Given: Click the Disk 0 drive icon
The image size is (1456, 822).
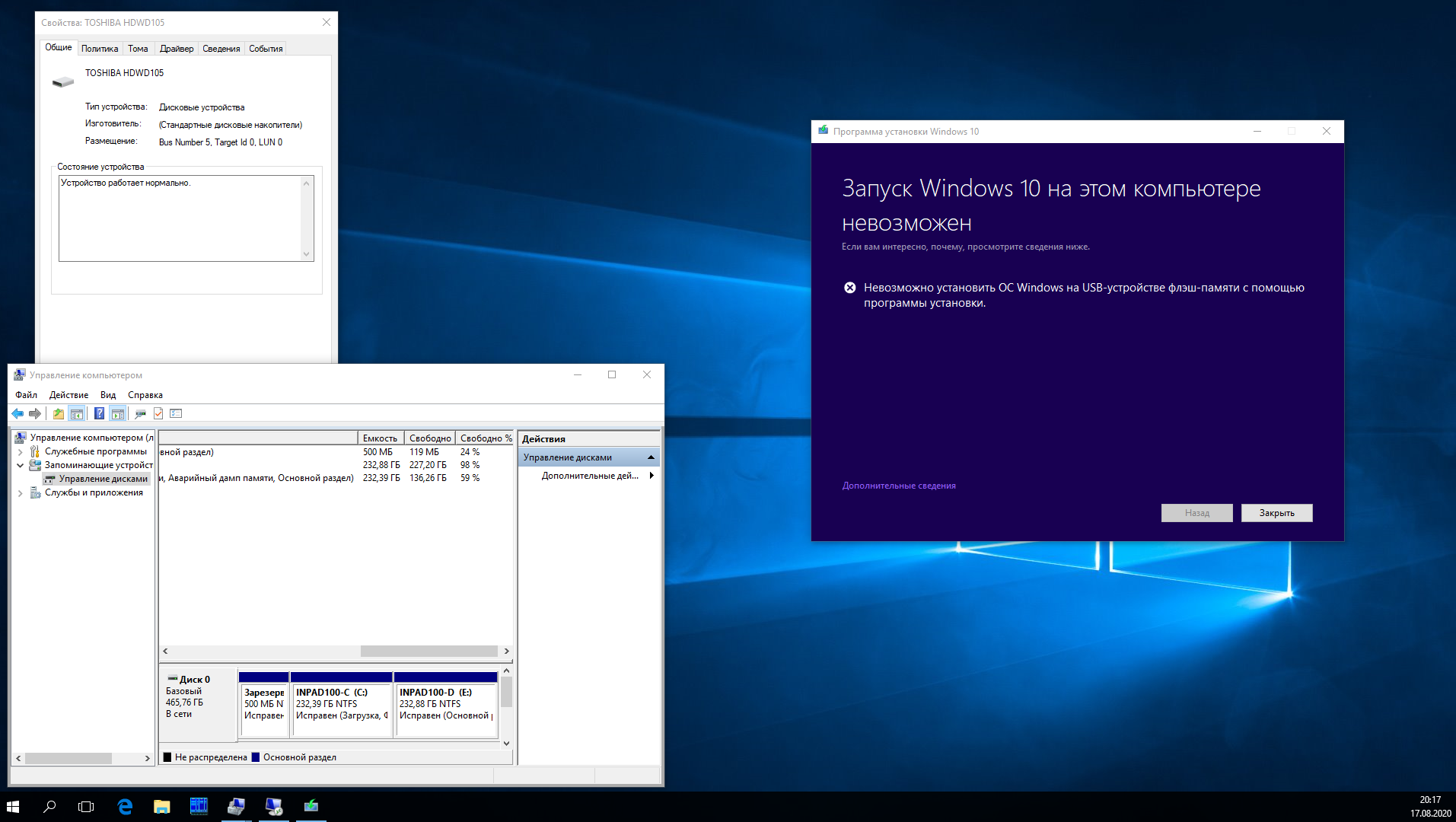Looking at the screenshot, I should (x=172, y=679).
